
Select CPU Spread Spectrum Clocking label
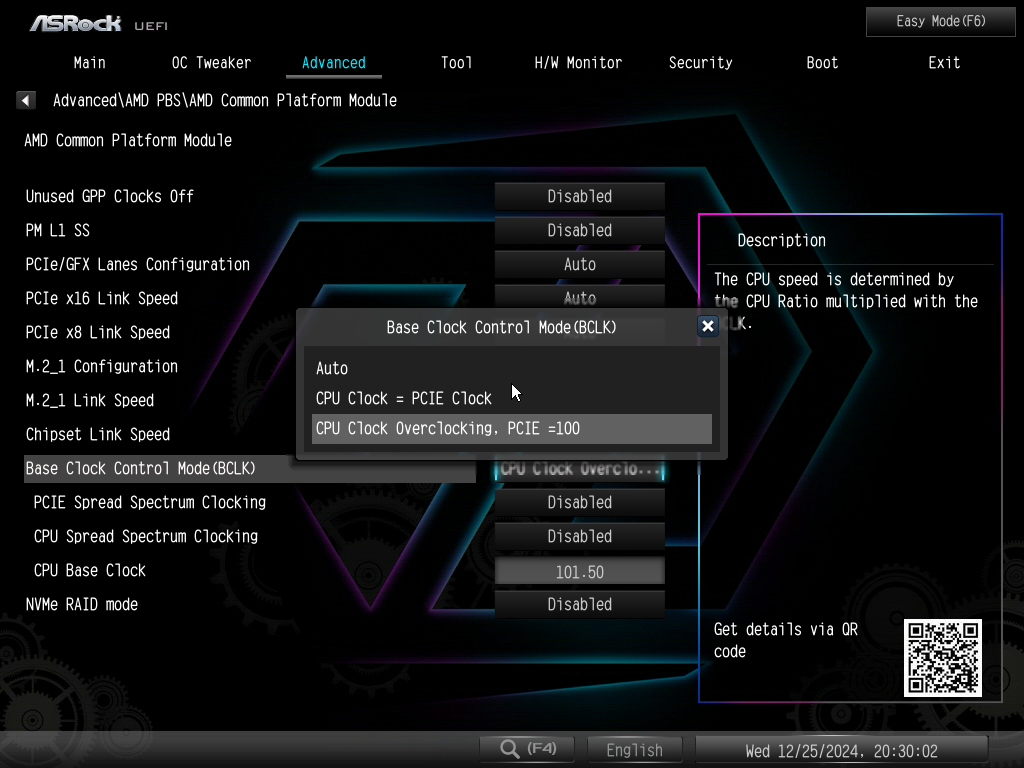pos(146,536)
